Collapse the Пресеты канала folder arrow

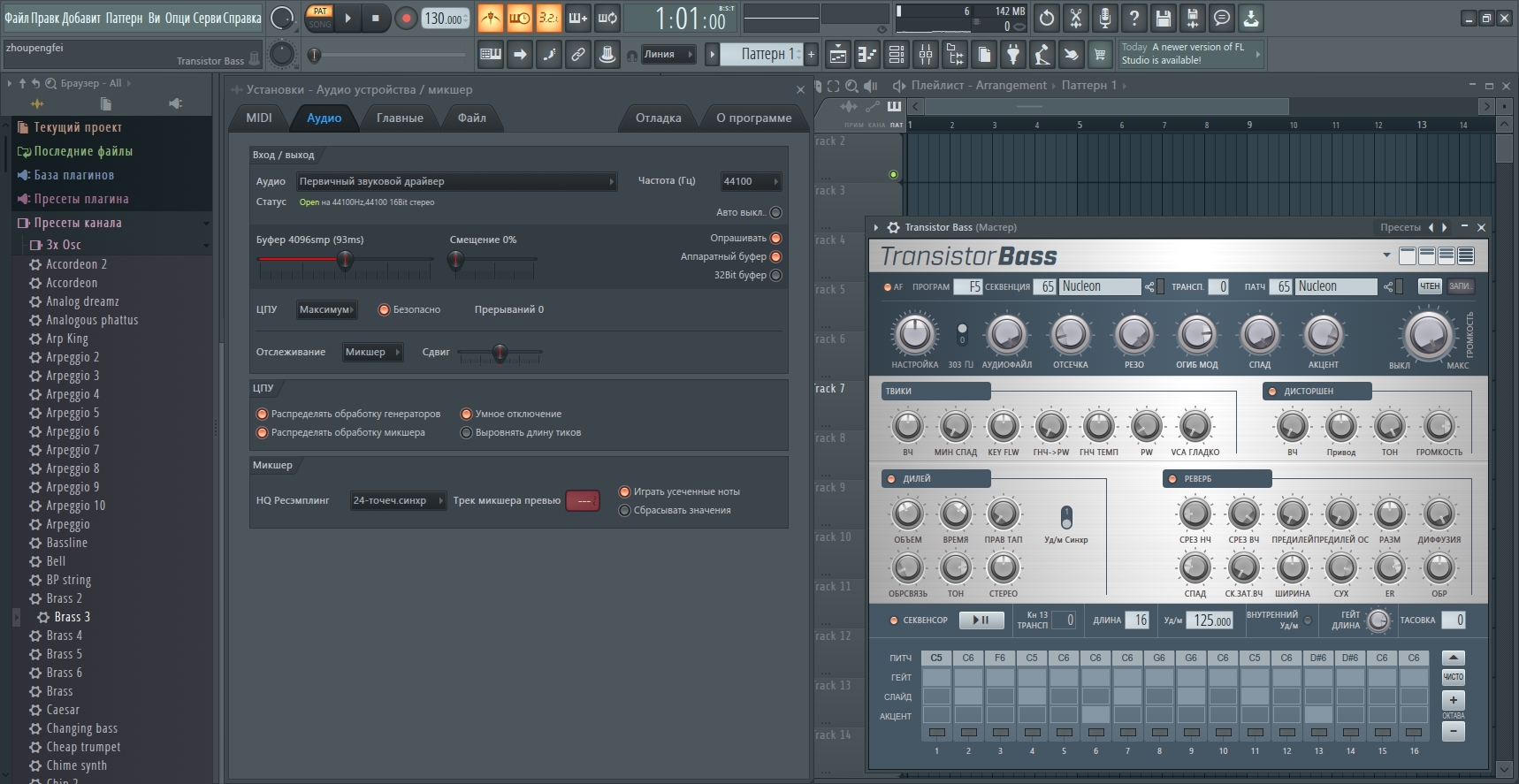click(206, 223)
